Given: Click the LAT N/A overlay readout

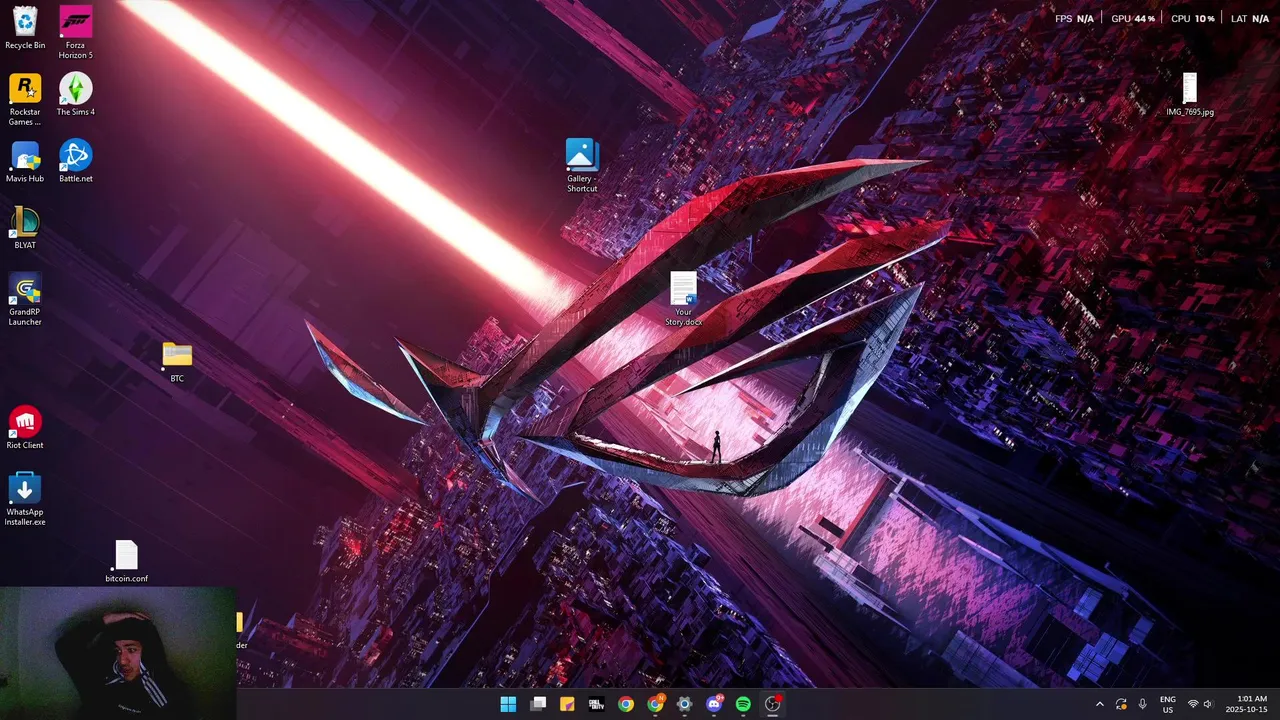Looking at the screenshot, I should point(1250,18).
